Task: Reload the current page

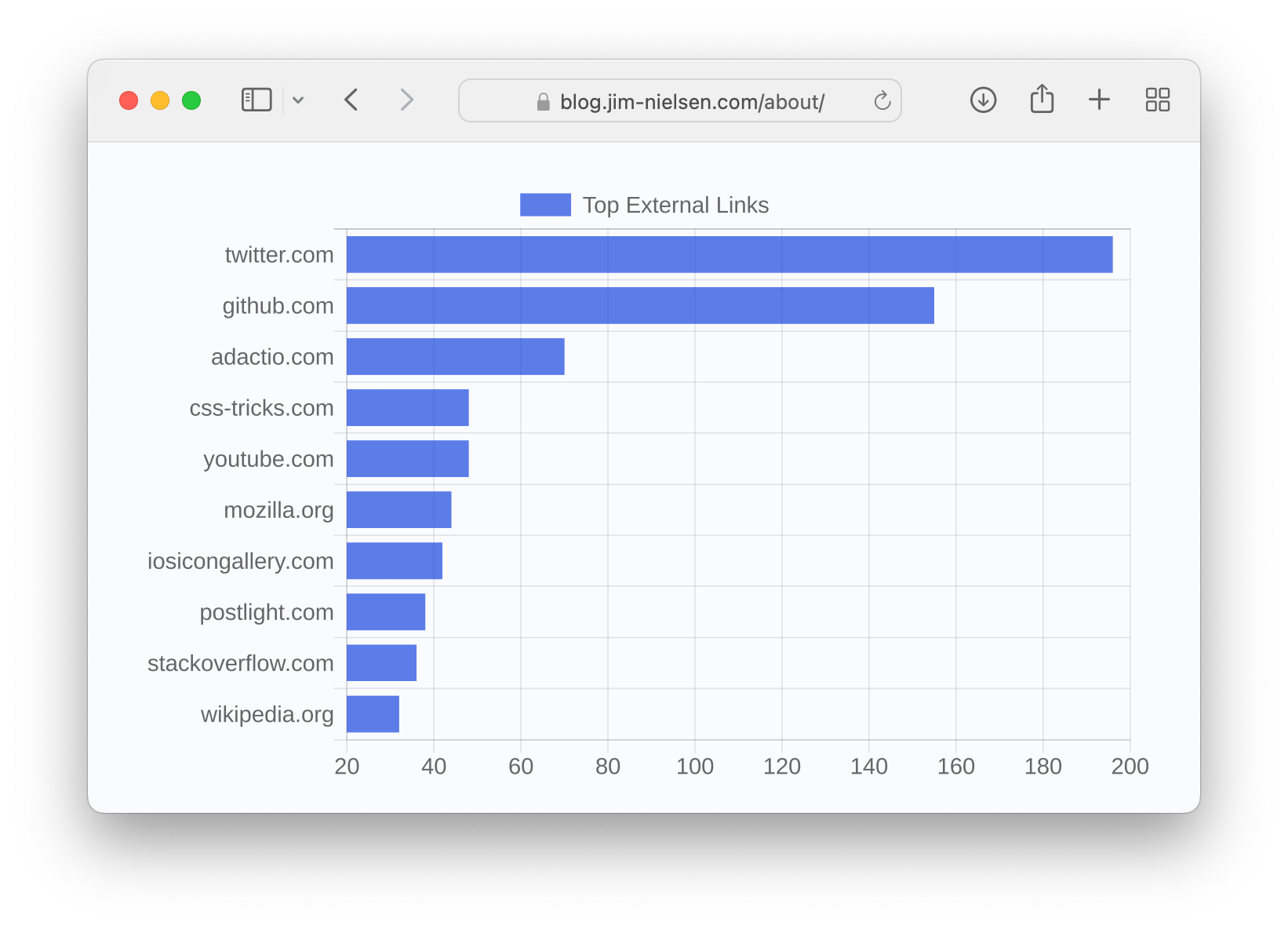Action: coord(882,100)
